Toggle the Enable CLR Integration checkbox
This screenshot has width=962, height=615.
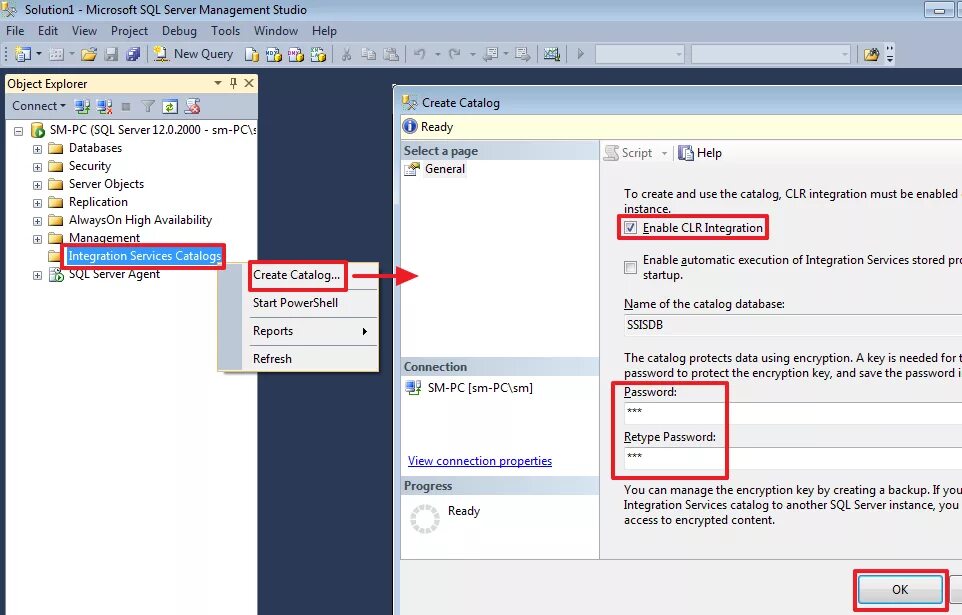(630, 228)
